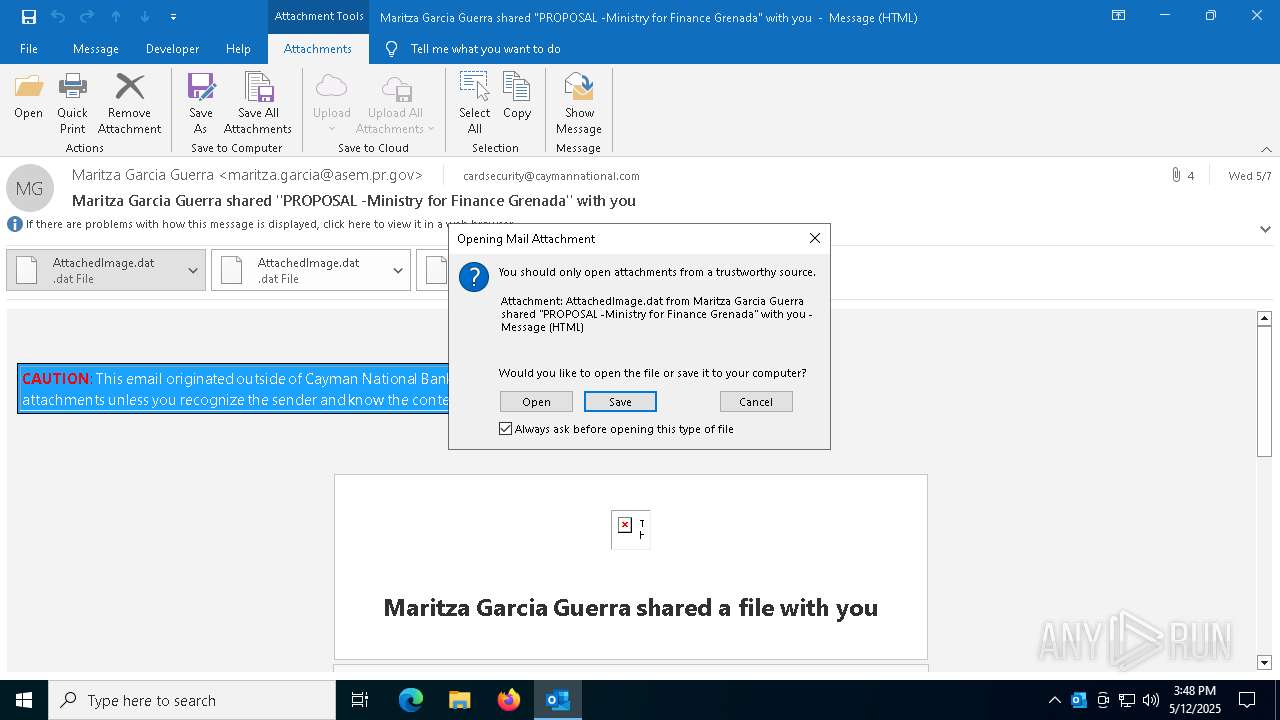Viewport: 1280px width, 720px height.
Task: Collapse the ribbon with chevron
Action: (x=1266, y=149)
